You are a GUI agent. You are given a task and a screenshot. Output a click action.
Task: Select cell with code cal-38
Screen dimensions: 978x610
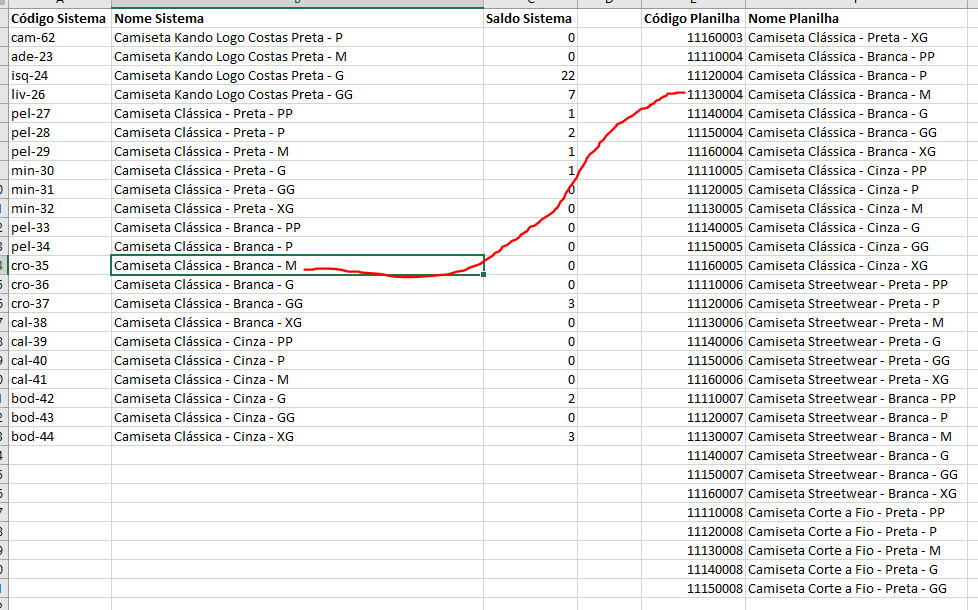pos(60,322)
